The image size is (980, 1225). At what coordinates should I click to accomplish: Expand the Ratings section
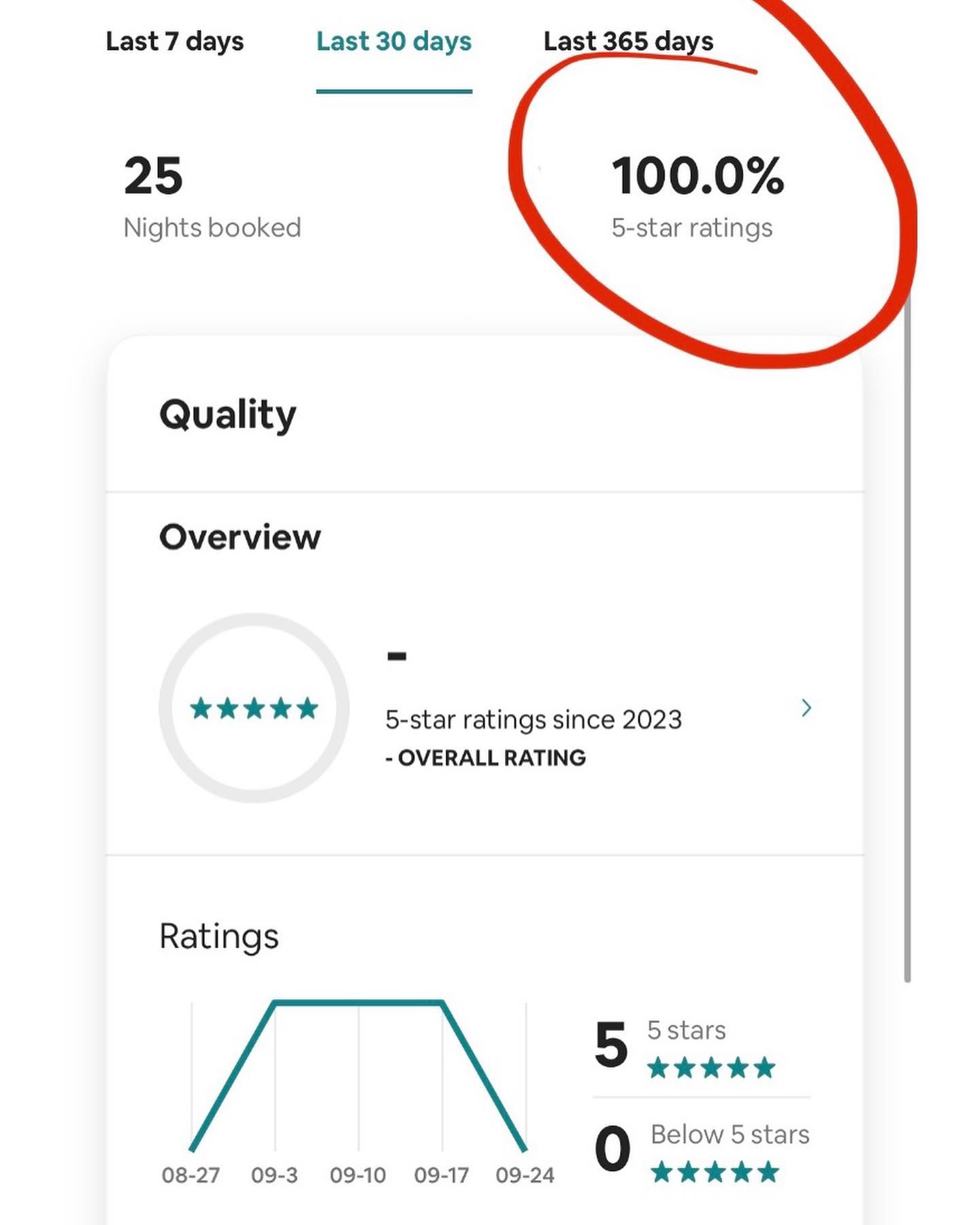(218, 936)
